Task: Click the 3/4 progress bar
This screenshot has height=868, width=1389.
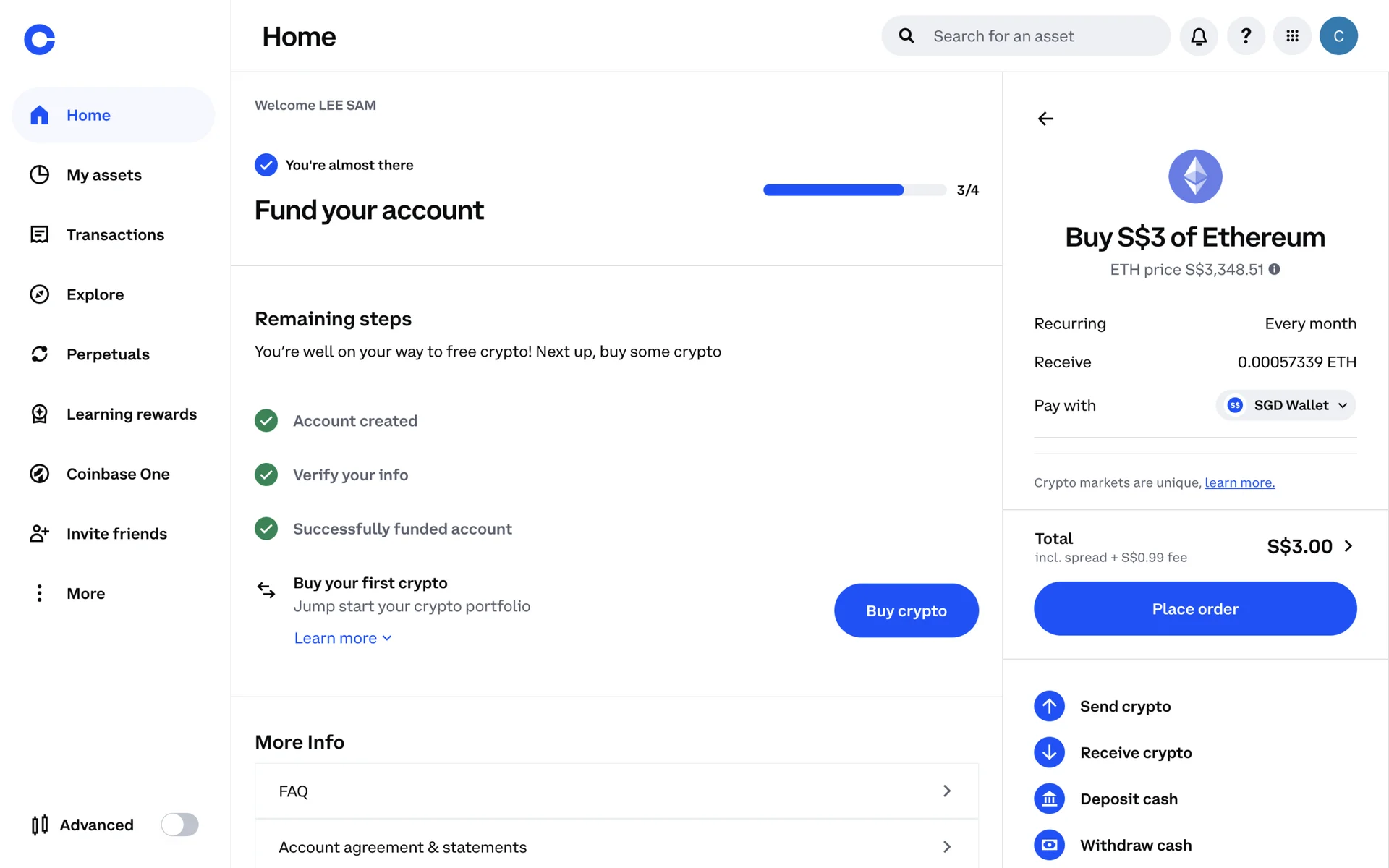Action: pyautogui.click(x=854, y=190)
